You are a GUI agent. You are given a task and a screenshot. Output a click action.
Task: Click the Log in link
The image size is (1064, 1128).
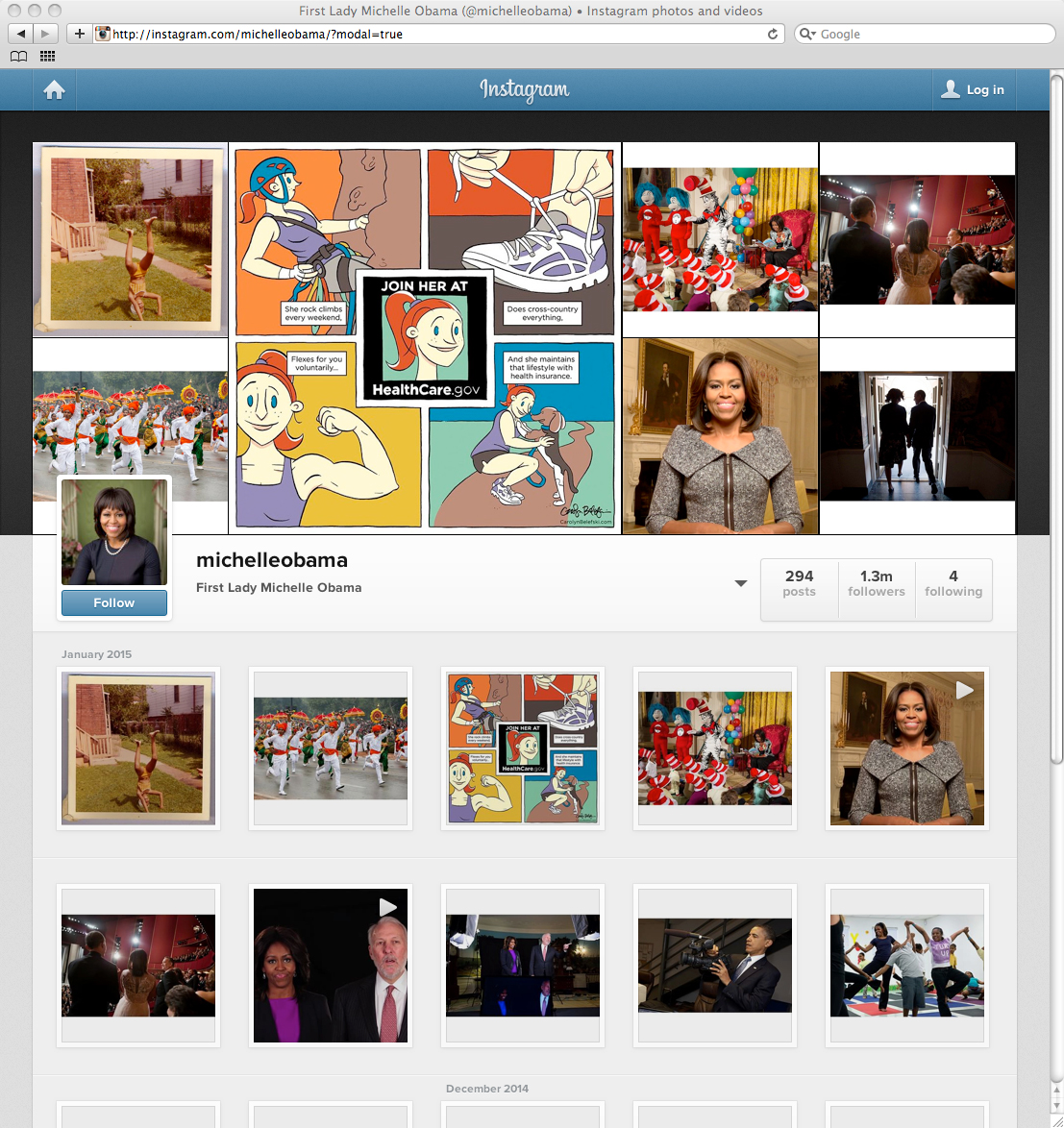(985, 90)
